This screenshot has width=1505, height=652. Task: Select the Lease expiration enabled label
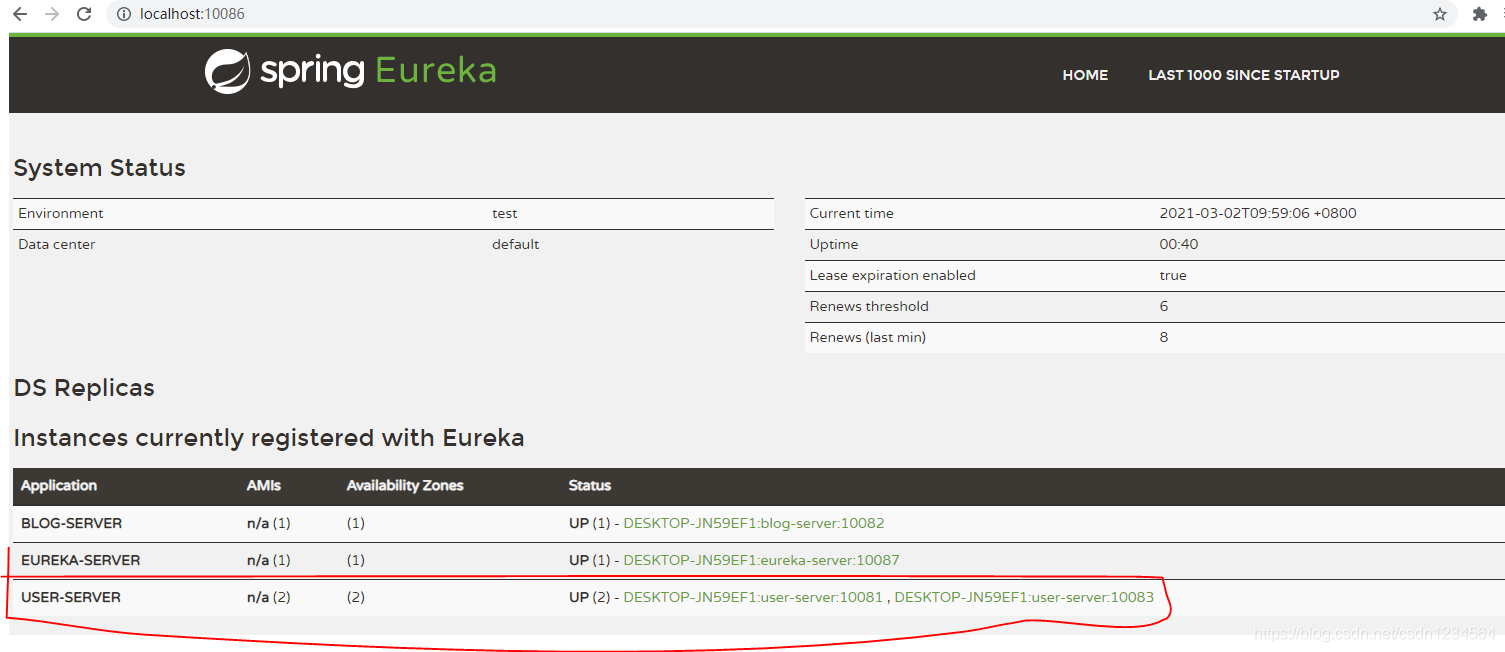[893, 275]
